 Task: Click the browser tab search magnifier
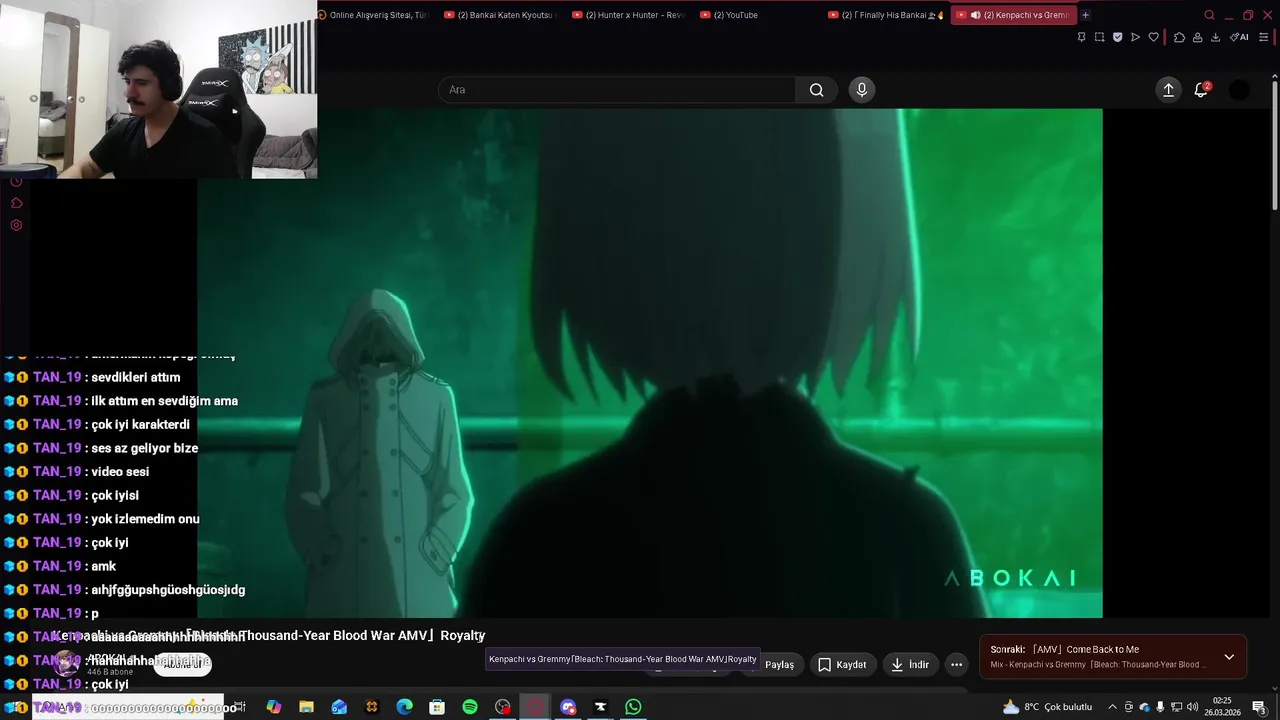click(x=1209, y=15)
